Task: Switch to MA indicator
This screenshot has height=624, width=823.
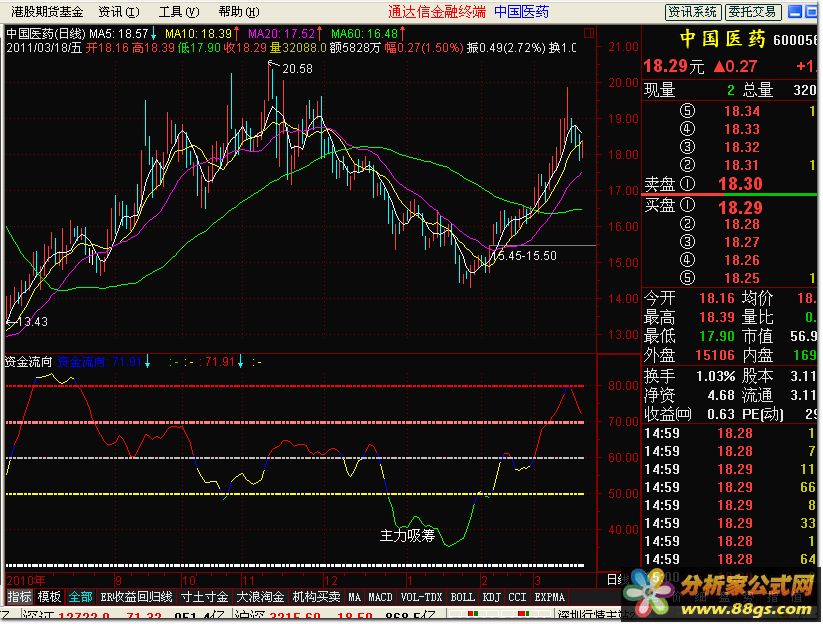Action: point(354,597)
